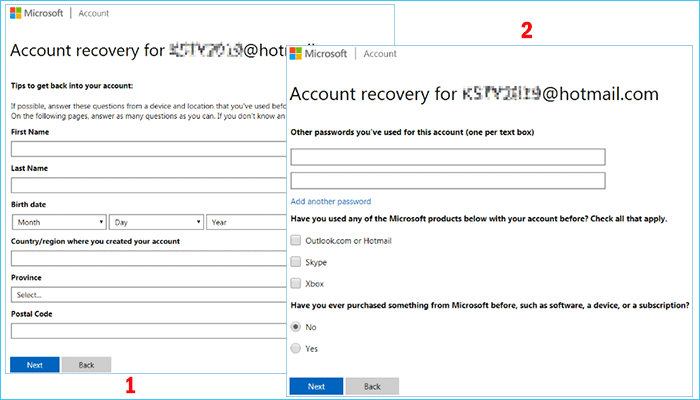Viewport: 700px width, 400px height.
Task: Click the Microsoft logo in window 1
Action: click(x=37, y=13)
